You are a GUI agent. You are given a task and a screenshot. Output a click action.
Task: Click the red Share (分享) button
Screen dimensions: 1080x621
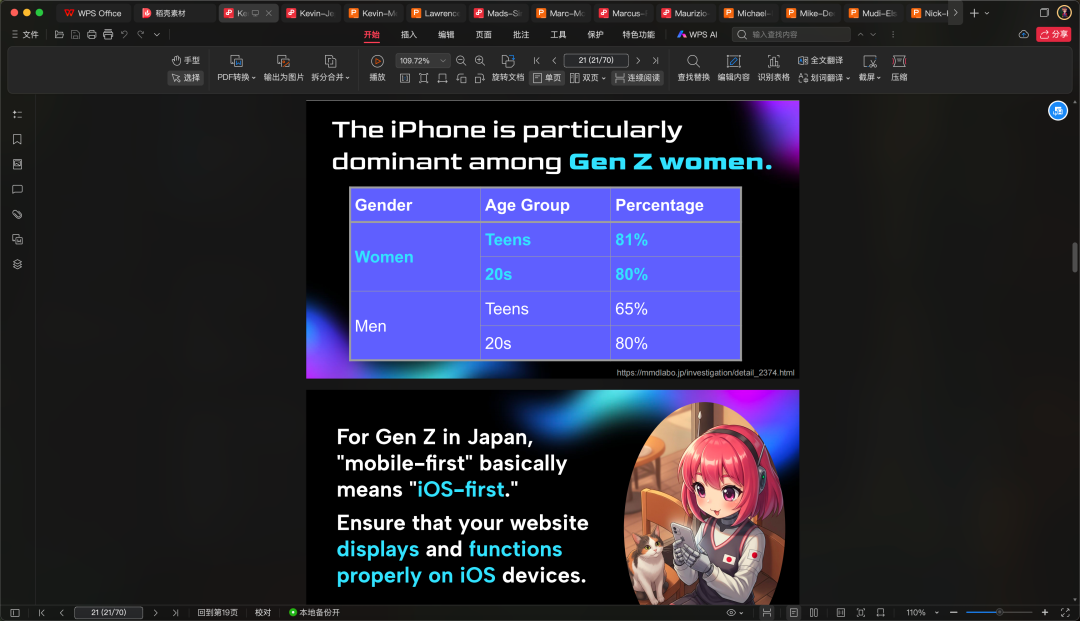1053,34
